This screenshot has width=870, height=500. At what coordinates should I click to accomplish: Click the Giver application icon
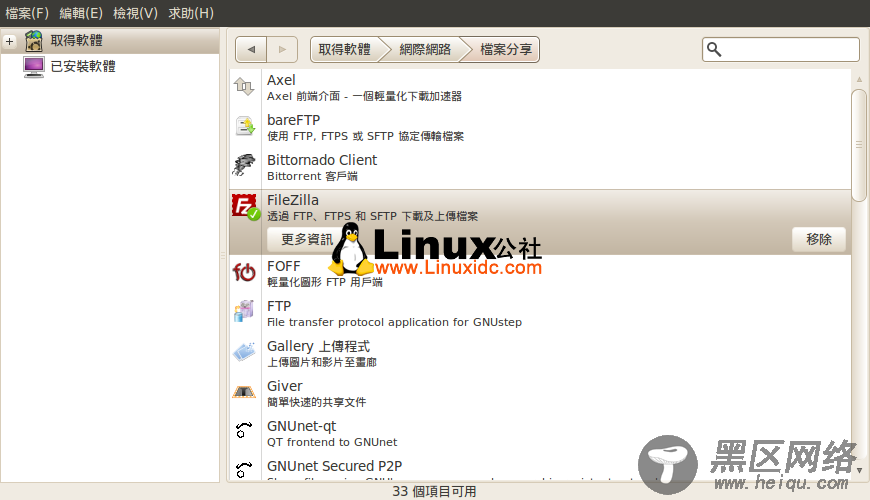[x=244, y=392]
